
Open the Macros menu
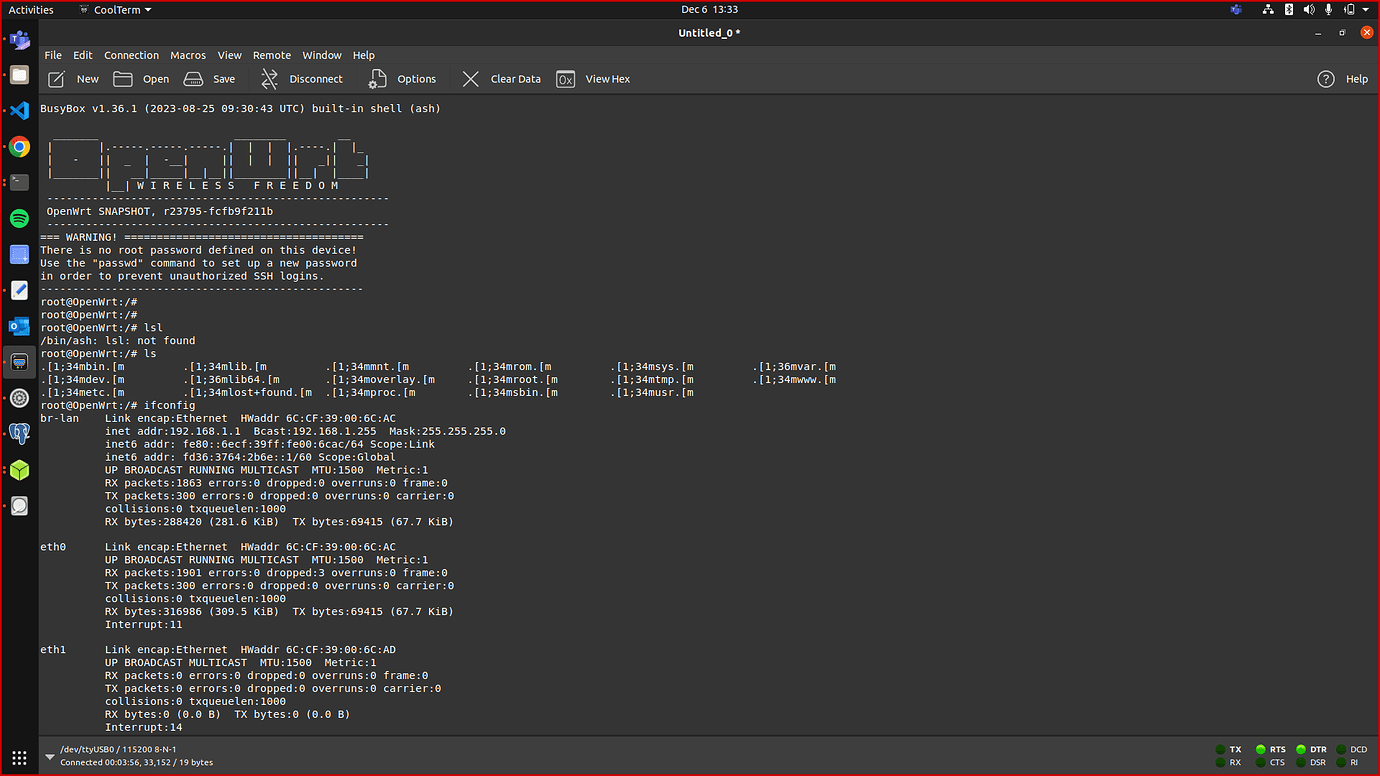click(187, 55)
